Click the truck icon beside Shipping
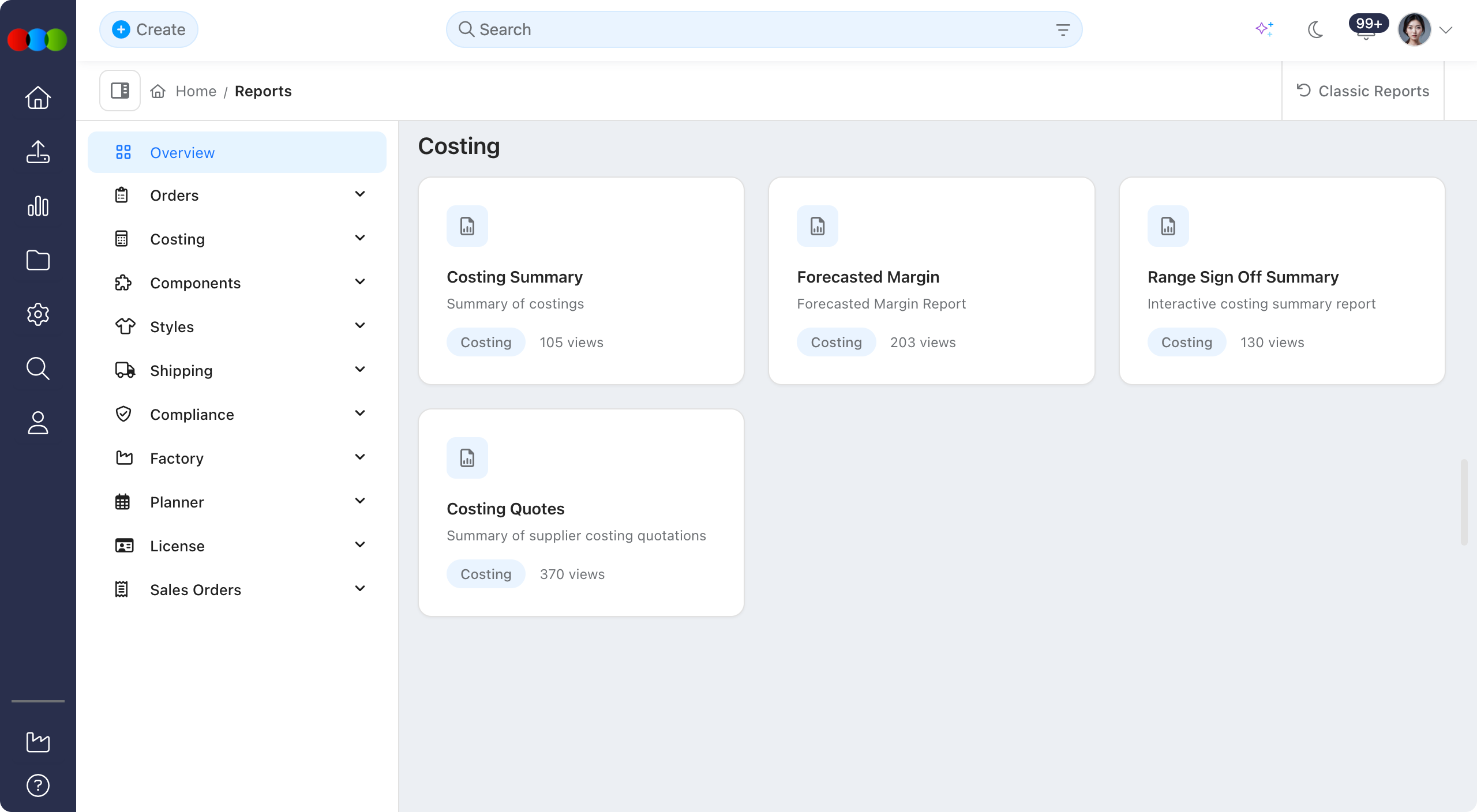Screen dimensions: 1477x812 [x=125, y=371]
